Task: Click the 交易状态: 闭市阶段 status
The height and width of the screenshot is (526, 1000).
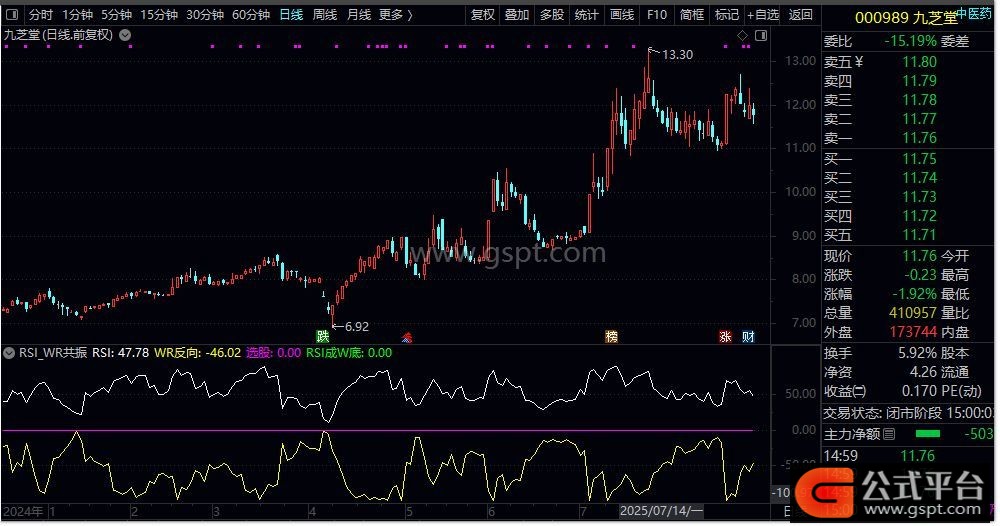Action: 883,413
